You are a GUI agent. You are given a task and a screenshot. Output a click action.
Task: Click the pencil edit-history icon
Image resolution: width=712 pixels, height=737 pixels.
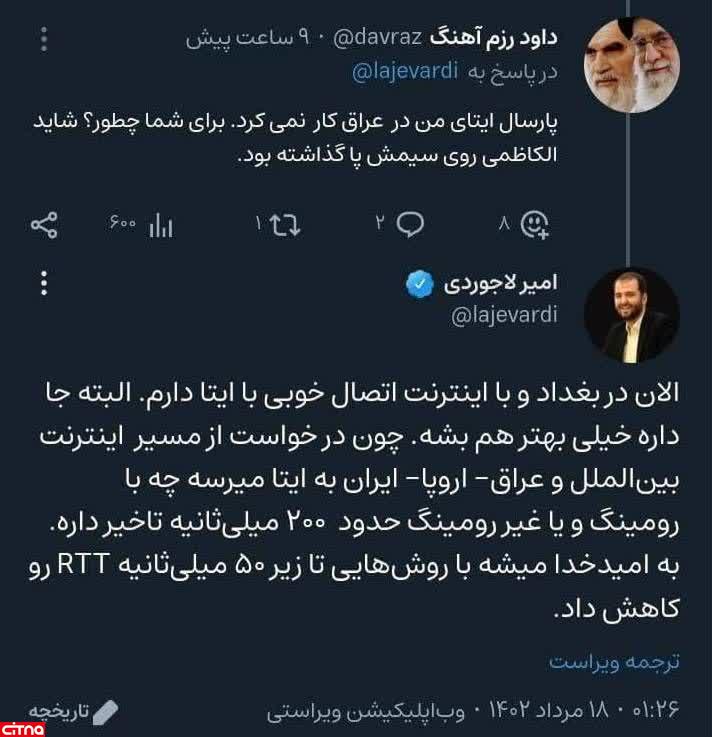pos(105,711)
